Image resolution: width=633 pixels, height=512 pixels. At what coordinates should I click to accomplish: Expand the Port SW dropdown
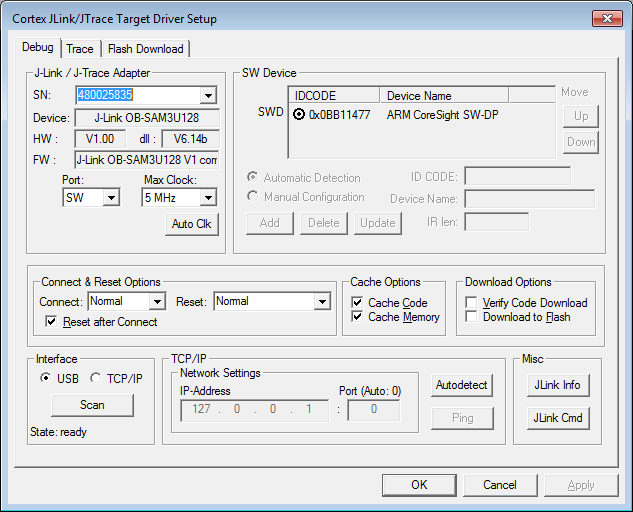tap(111, 198)
